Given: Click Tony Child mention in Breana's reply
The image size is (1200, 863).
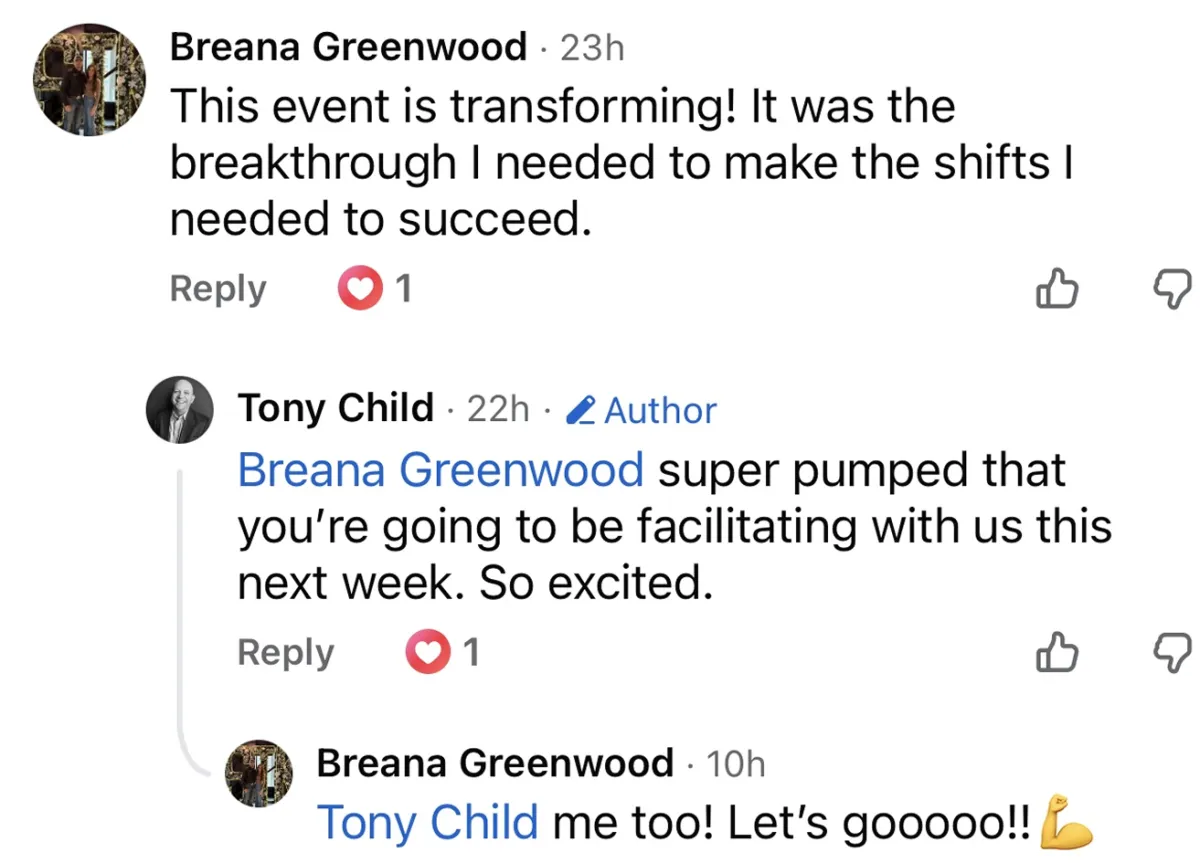Looking at the screenshot, I should click(428, 822).
